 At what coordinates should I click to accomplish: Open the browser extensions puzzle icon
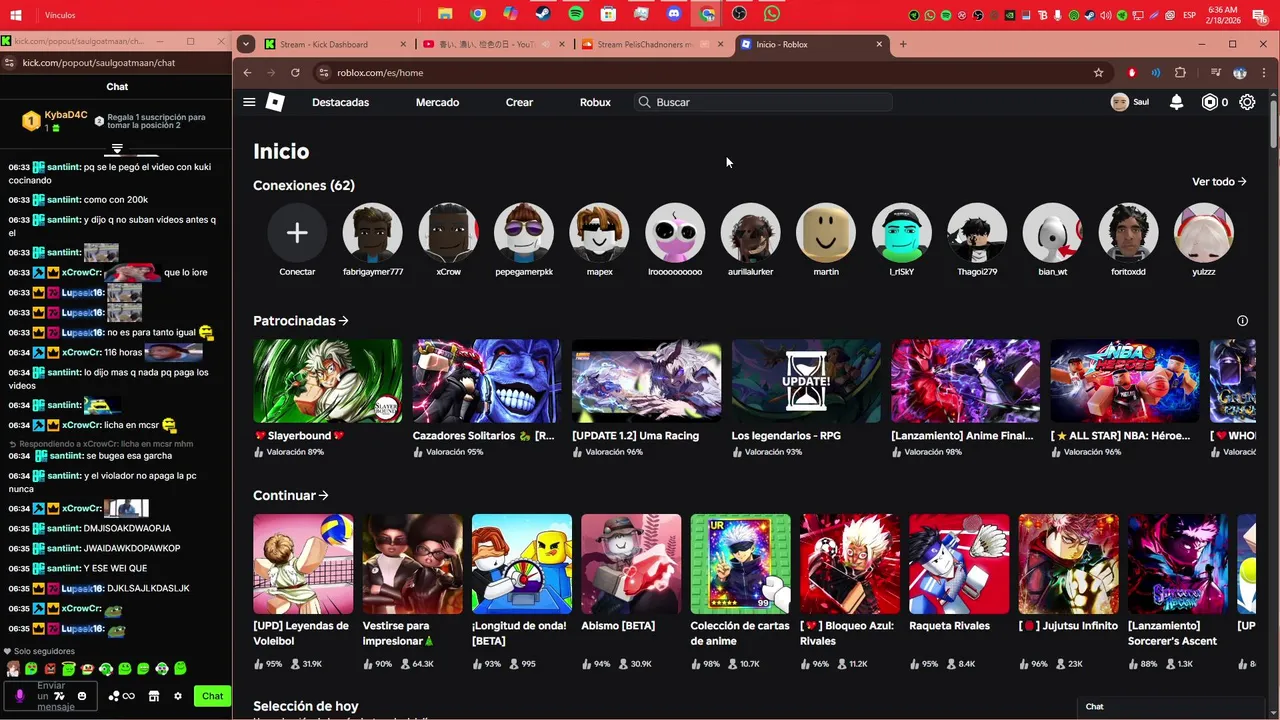pos(1180,73)
